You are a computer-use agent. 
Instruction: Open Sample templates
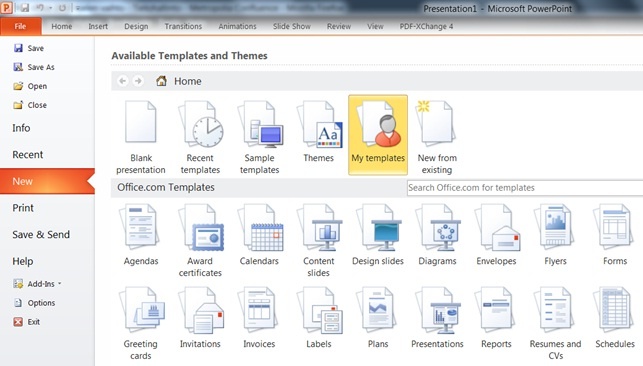coord(260,137)
